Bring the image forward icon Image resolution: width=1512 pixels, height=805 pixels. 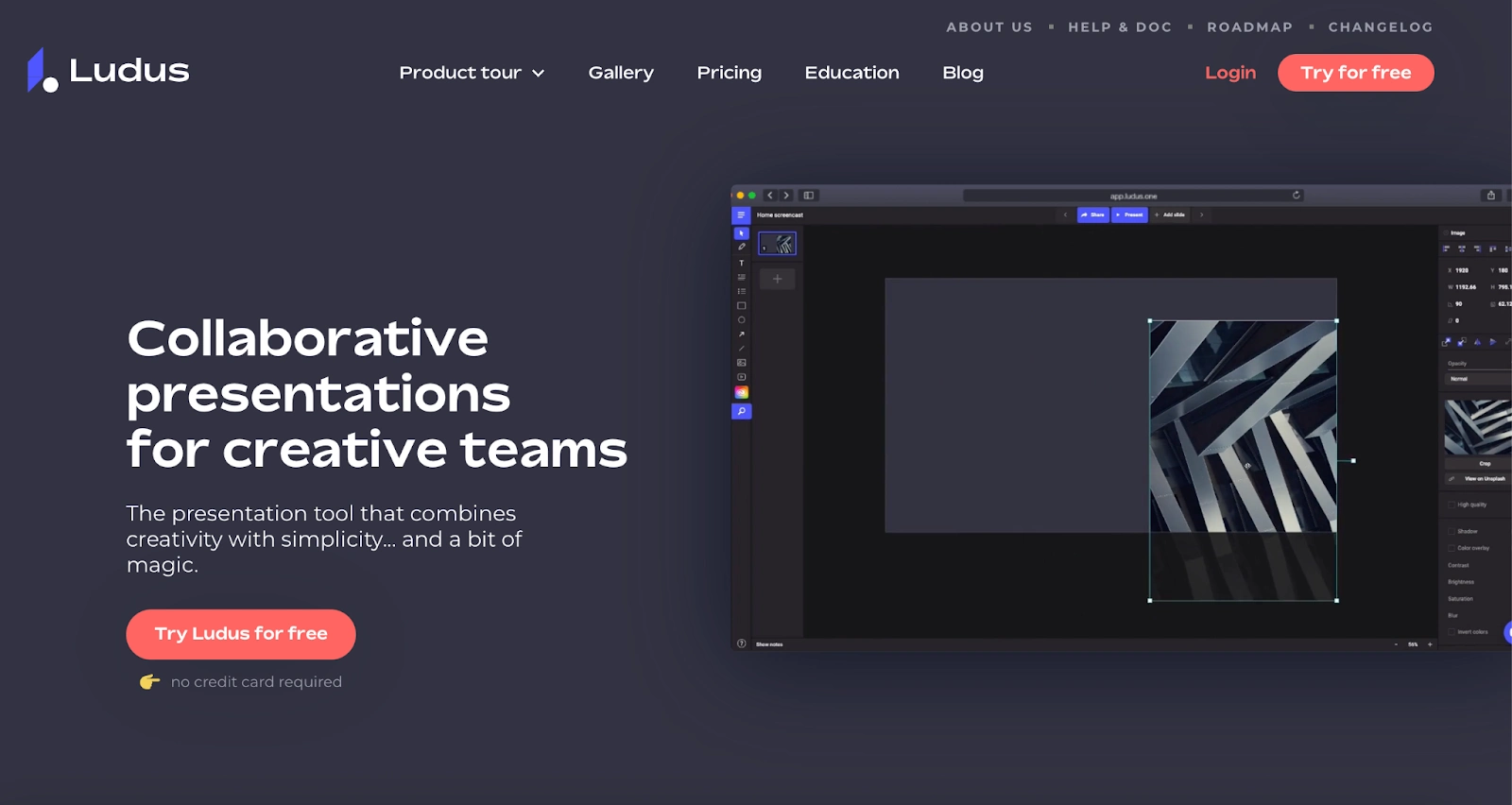tap(1447, 342)
